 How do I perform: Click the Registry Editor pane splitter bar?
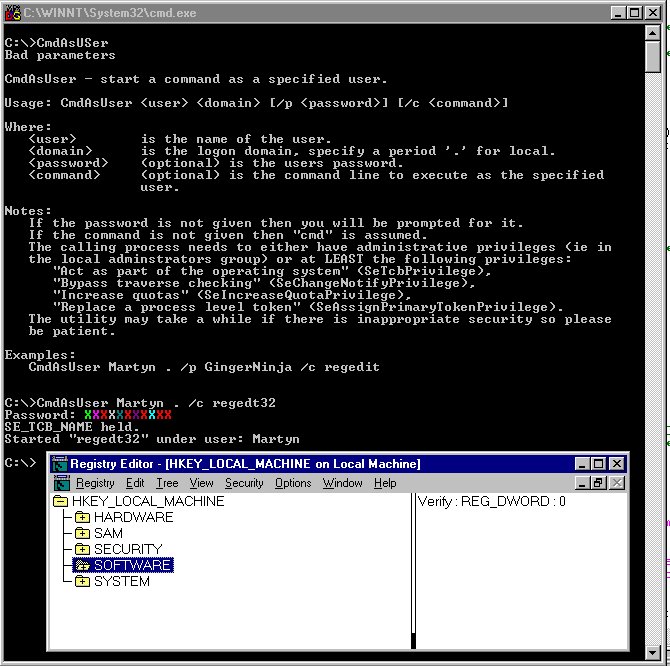pos(413,571)
